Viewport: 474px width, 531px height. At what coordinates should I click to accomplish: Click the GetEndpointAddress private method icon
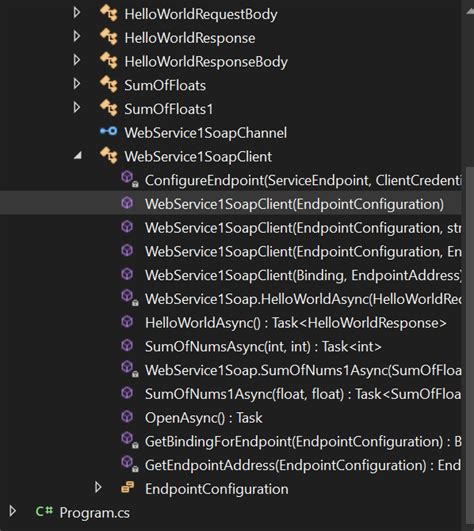pyautogui.click(x=129, y=464)
